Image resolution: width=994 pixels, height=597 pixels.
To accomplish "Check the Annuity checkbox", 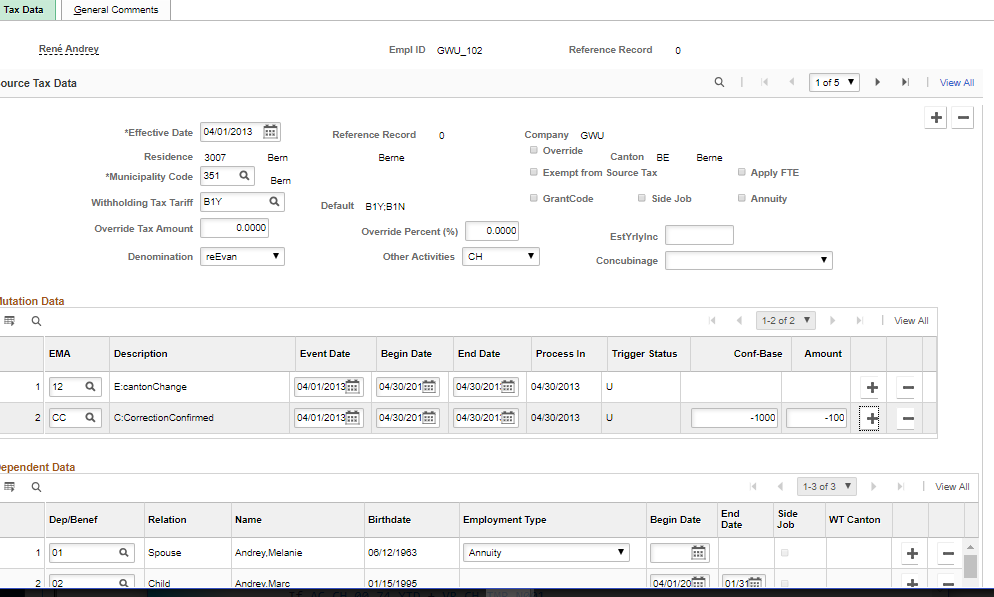I will [741, 198].
